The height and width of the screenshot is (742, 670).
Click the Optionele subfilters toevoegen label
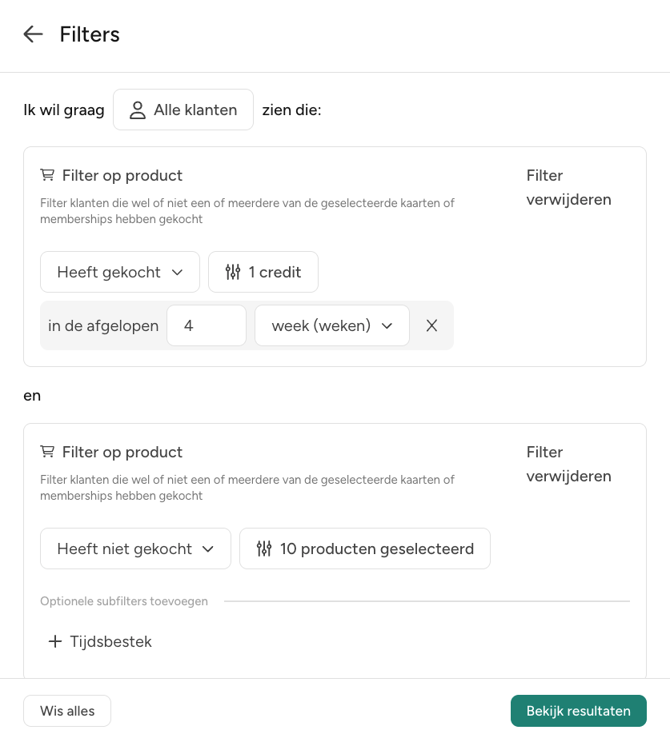124,601
